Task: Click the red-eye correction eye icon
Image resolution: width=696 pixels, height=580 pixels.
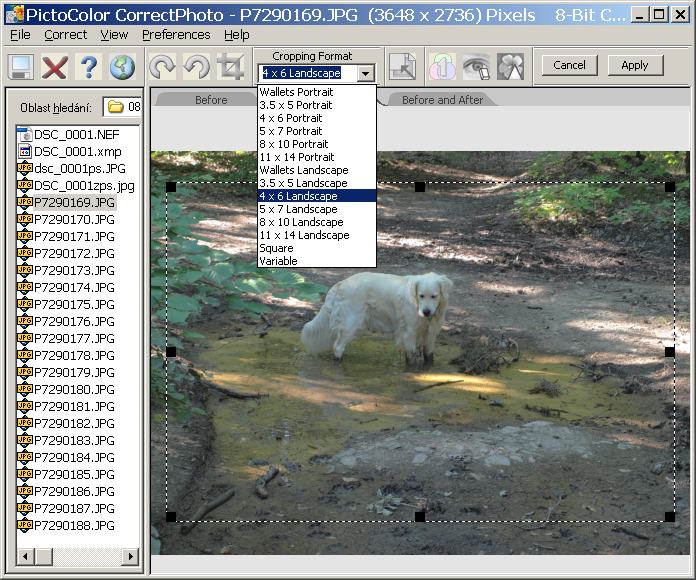Action: 476,67
